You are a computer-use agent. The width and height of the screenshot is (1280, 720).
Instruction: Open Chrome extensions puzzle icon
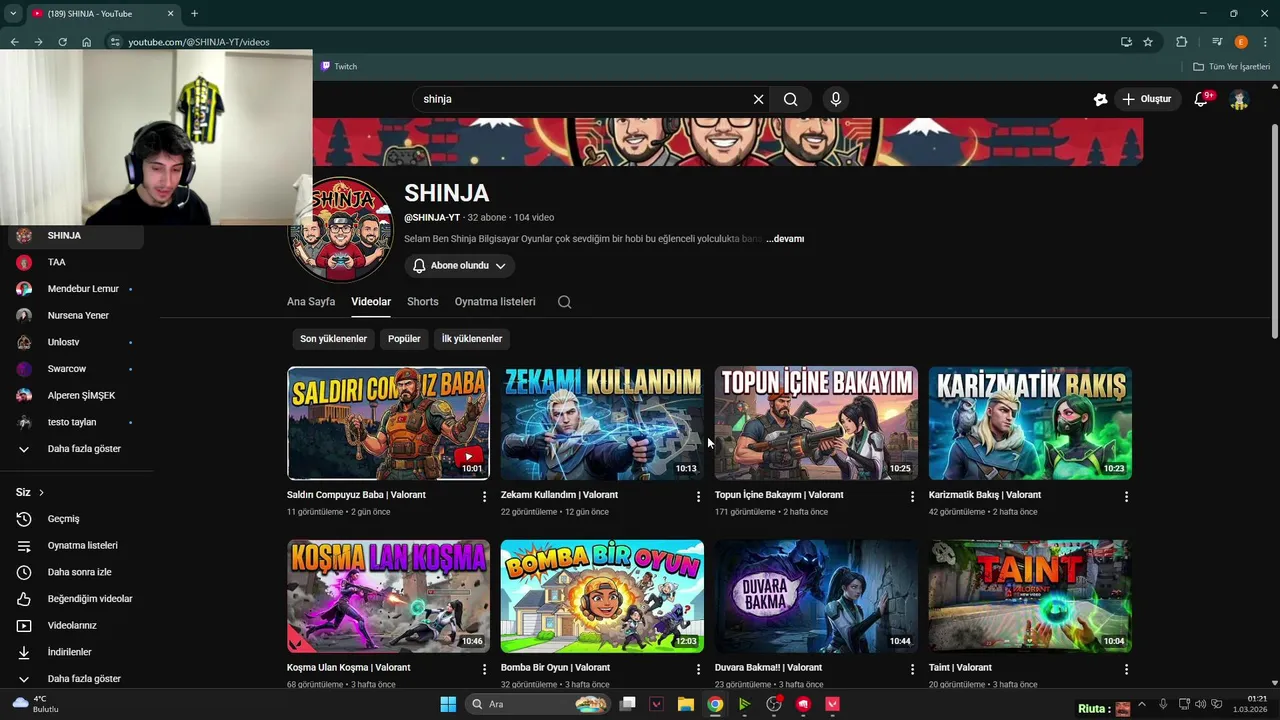(1181, 42)
